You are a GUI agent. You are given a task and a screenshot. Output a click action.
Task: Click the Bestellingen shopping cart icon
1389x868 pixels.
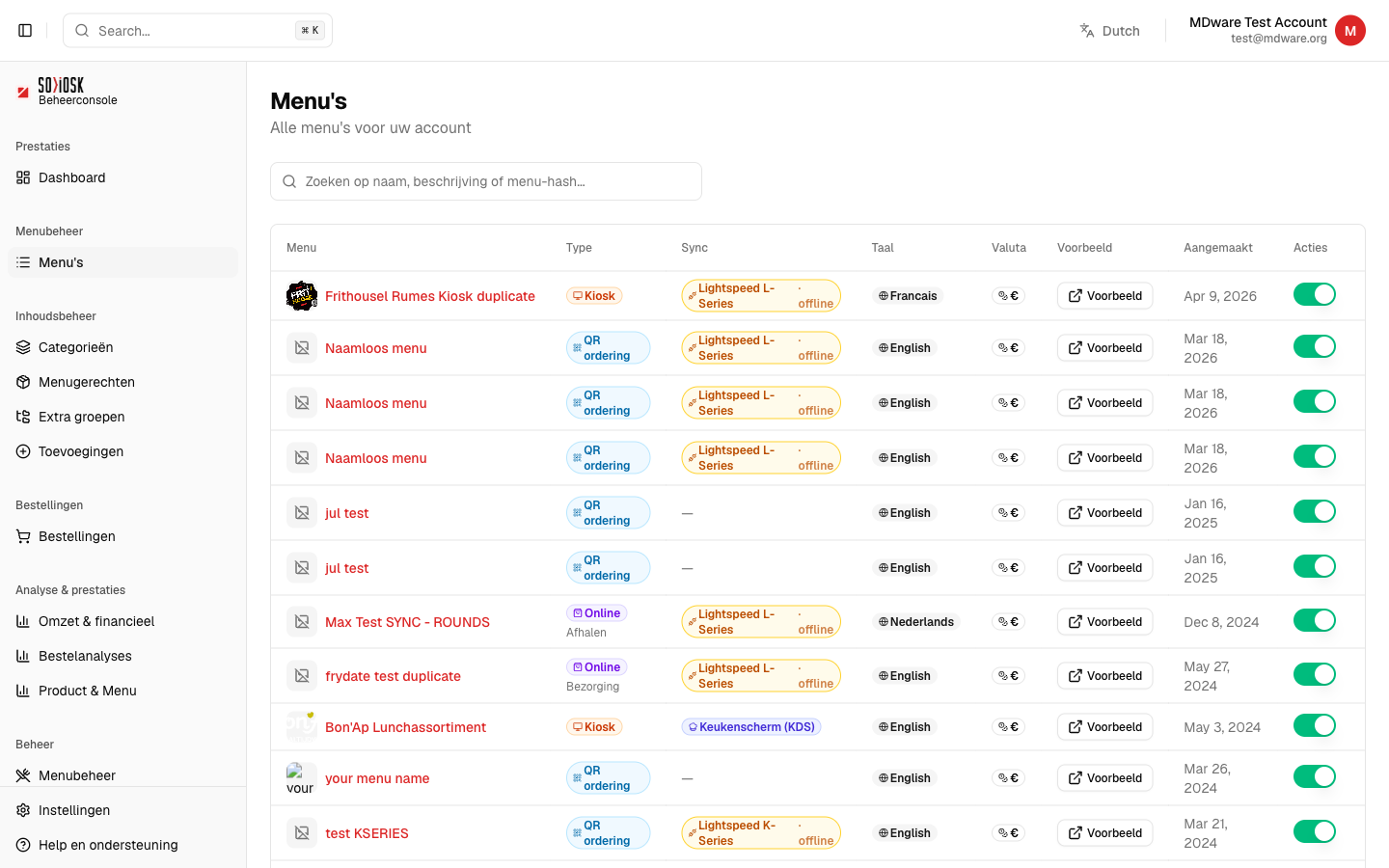pyautogui.click(x=23, y=536)
